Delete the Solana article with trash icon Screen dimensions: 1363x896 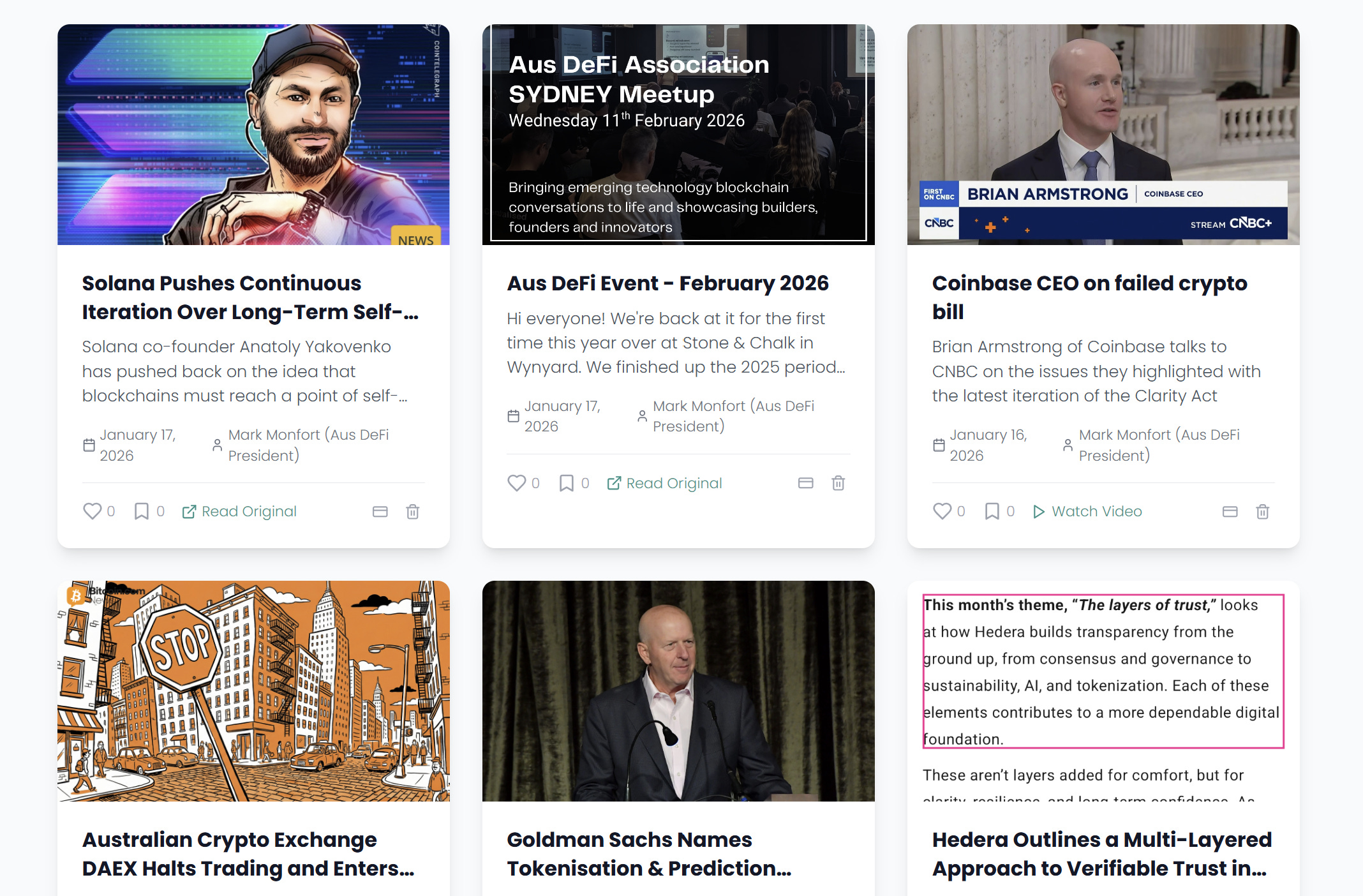[413, 511]
